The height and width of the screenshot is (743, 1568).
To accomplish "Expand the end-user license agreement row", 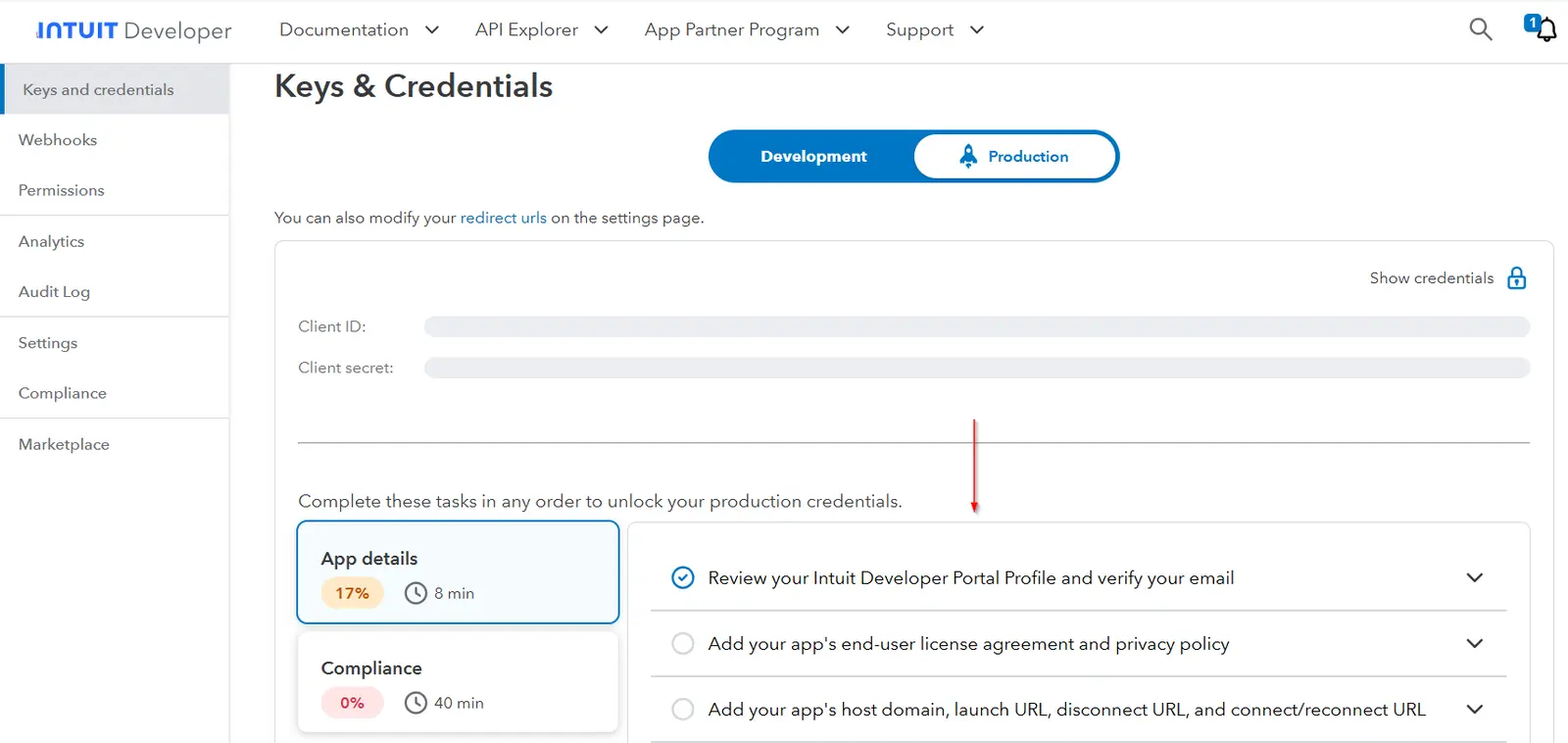I will [x=1078, y=643].
